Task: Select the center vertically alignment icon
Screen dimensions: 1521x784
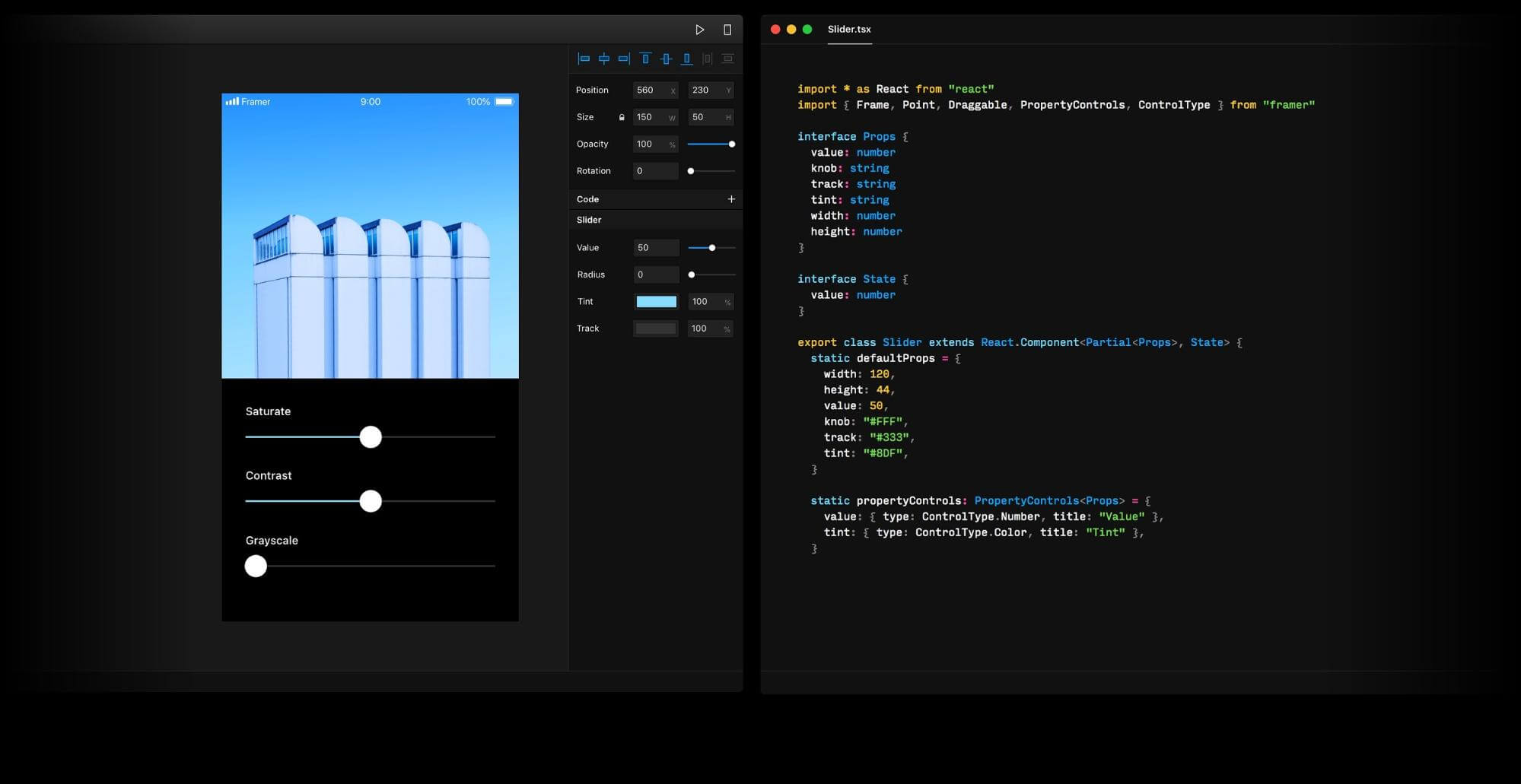Action: (666, 58)
